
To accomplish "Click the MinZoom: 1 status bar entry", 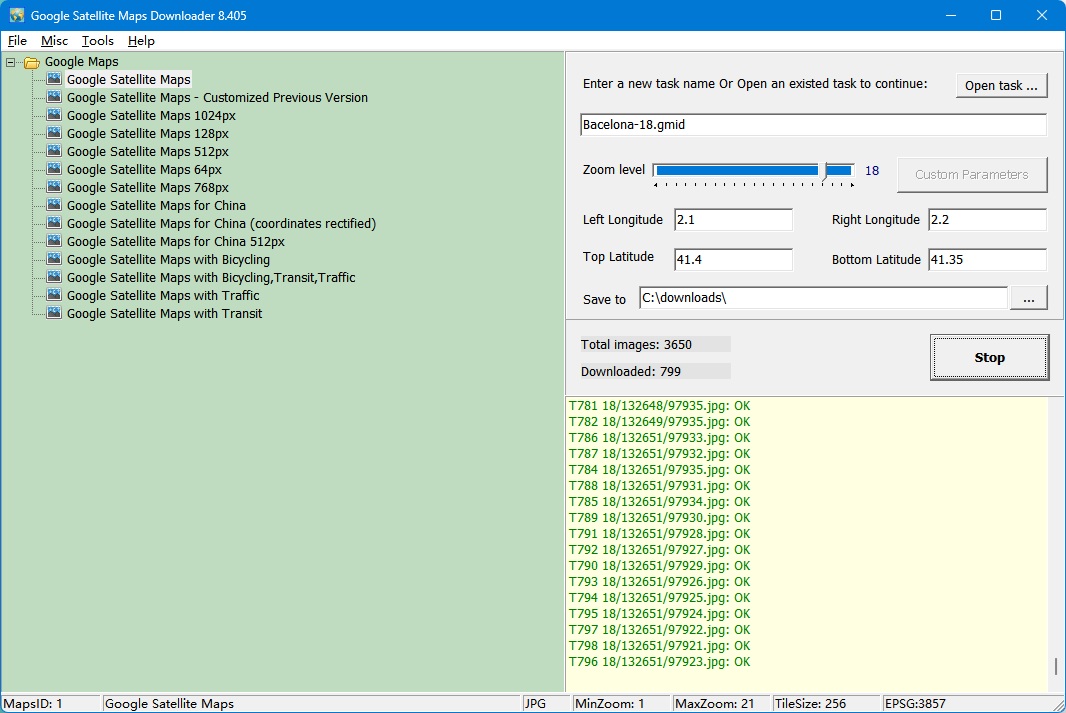I will pos(621,703).
